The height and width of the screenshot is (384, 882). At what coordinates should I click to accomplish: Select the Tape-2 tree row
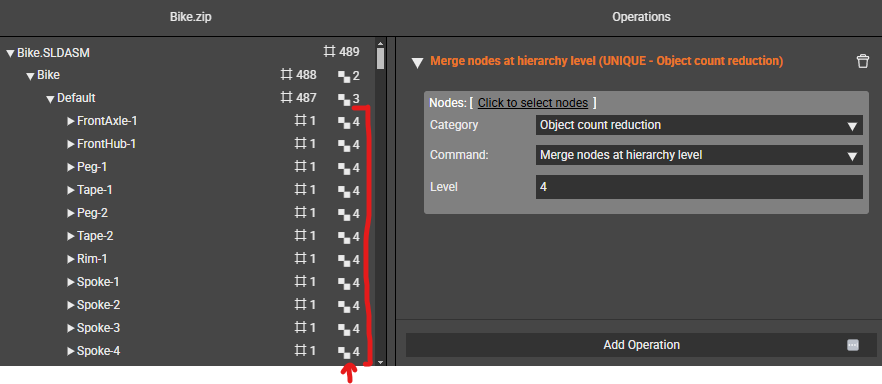[x=187, y=236]
